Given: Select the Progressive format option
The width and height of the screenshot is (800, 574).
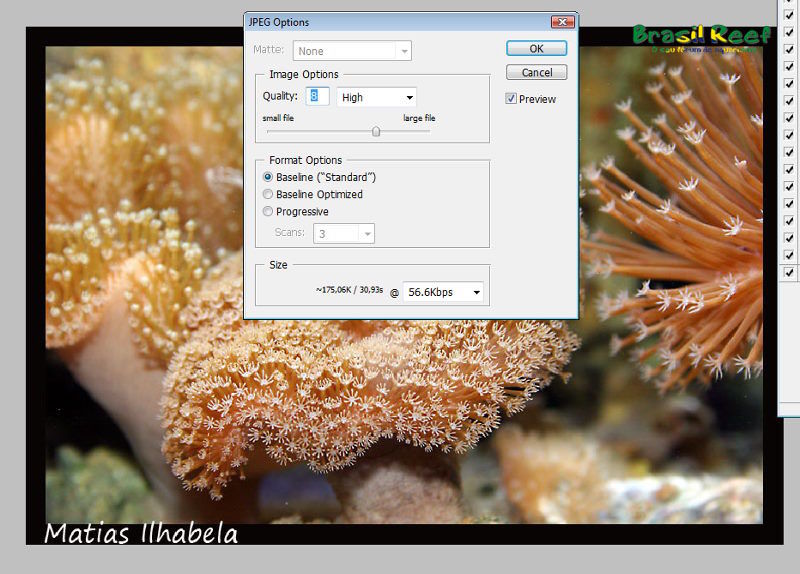Looking at the screenshot, I should [x=267, y=211].
